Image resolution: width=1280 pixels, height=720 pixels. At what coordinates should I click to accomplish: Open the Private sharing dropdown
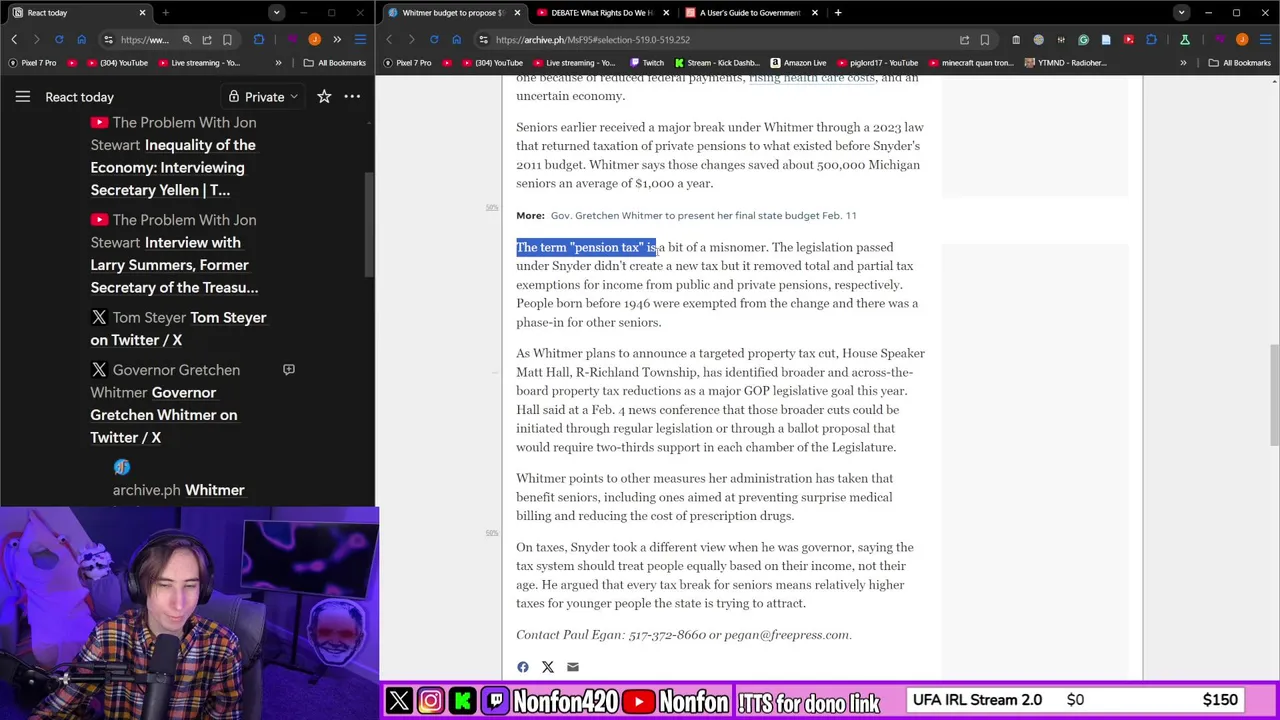263,97
